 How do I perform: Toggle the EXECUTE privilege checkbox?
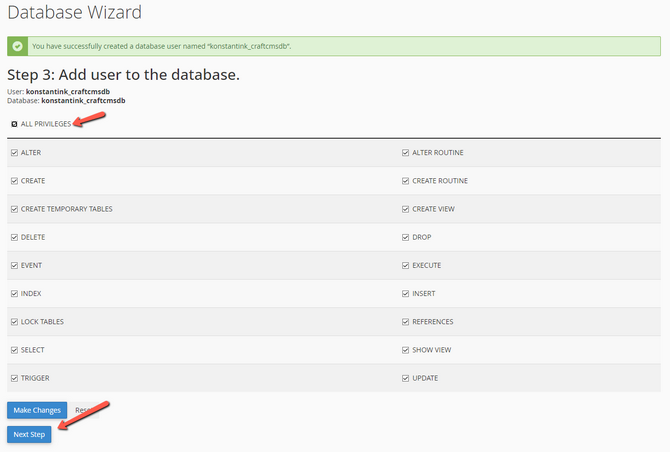(x=406, y=266)
